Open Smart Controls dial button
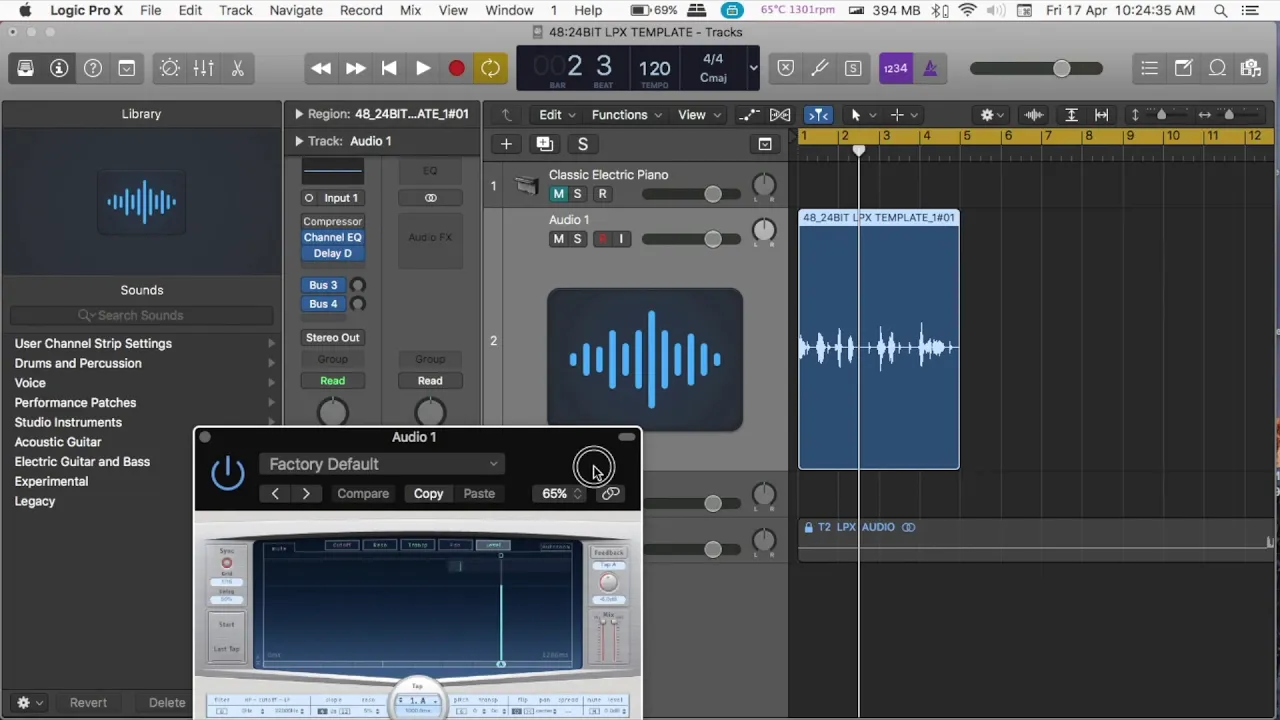The width and height of the screenshot is (1280, 720). click(x=170, y=68)
